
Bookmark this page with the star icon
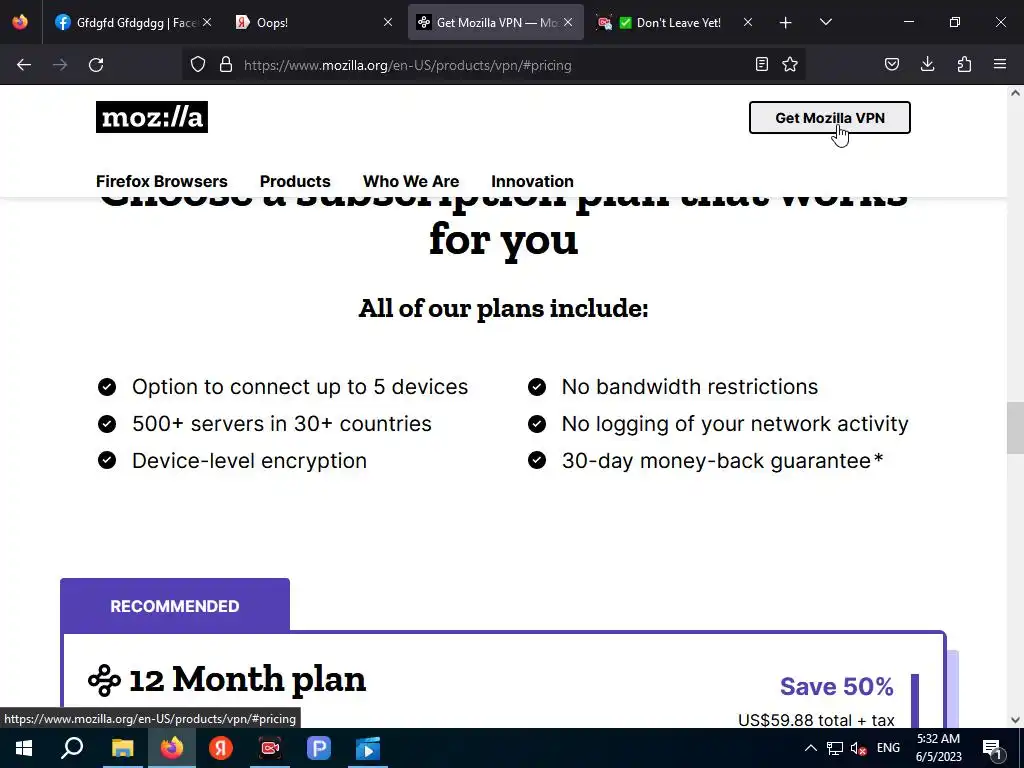point(790,64)
